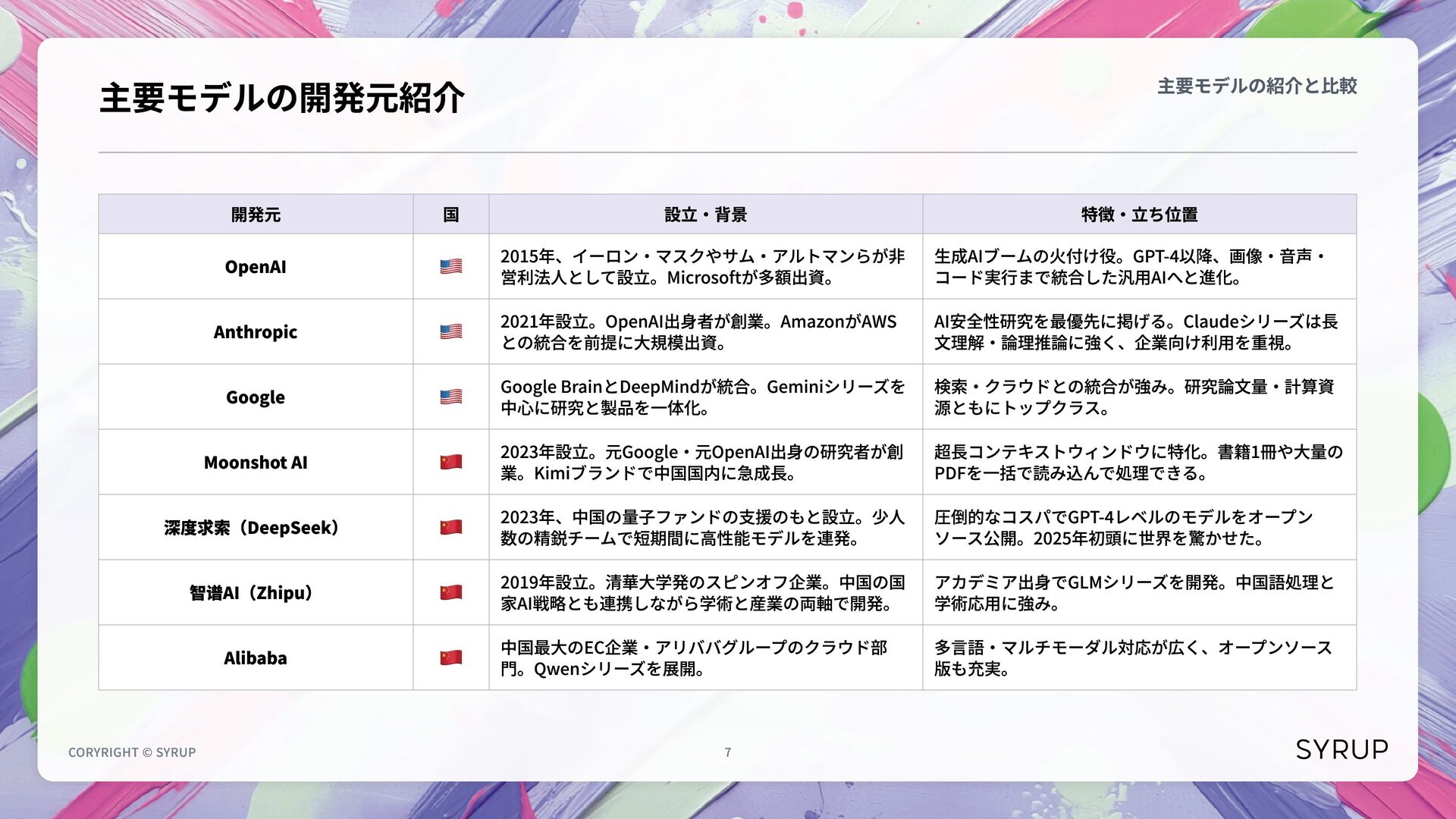
Task: Click the China flag in the Moonshot AI row
Action: tap(450, 462)
